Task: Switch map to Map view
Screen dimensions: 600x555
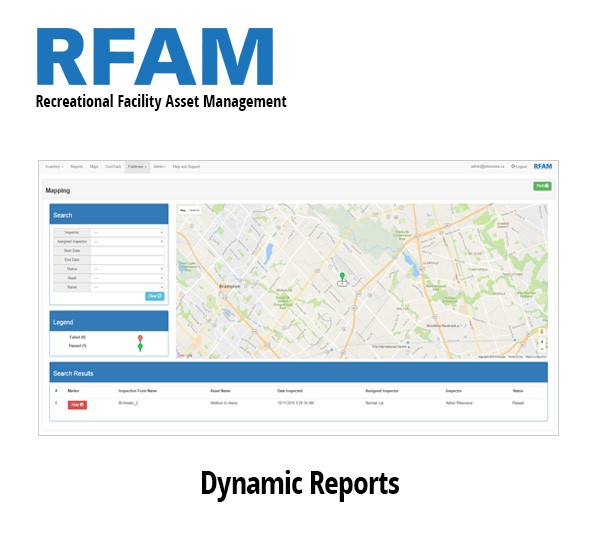Action: coord(183,210)
